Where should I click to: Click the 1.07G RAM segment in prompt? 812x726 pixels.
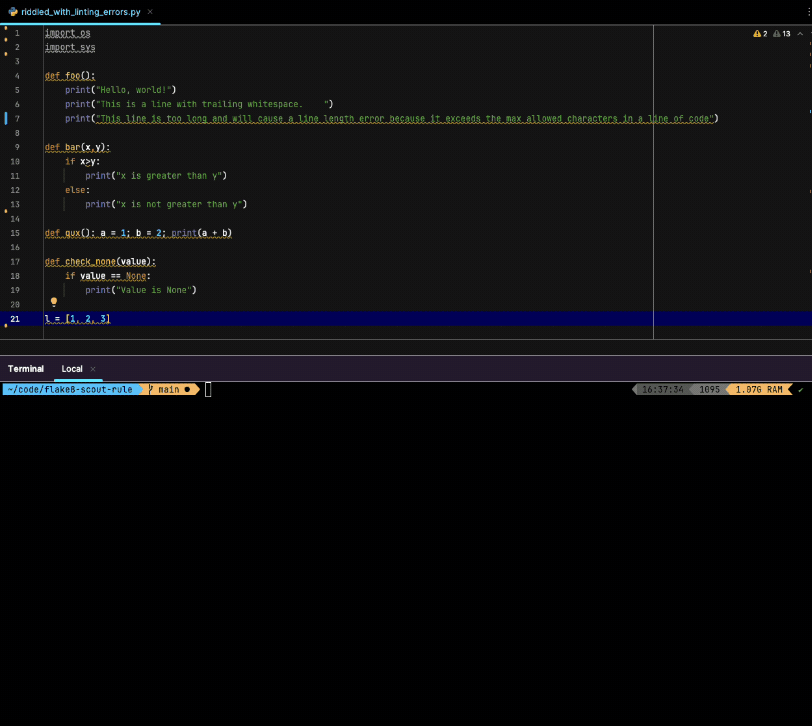tap(759, 389)
